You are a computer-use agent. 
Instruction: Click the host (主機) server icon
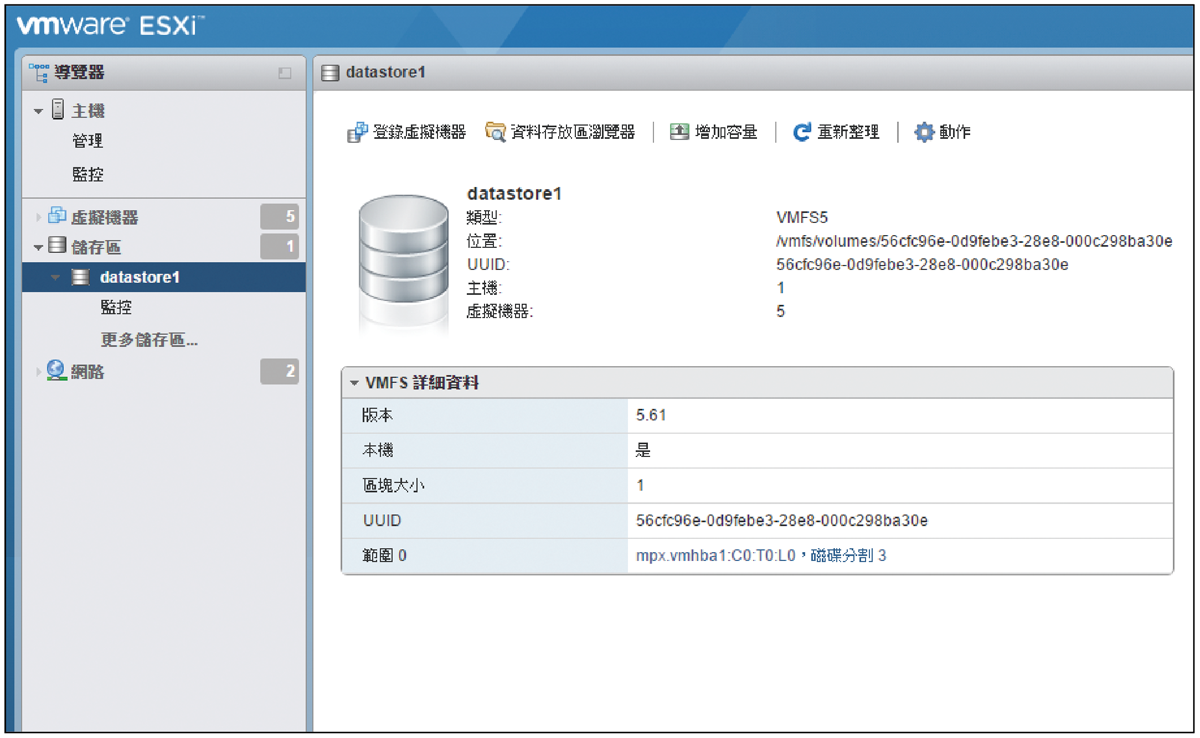pos(57,110)
